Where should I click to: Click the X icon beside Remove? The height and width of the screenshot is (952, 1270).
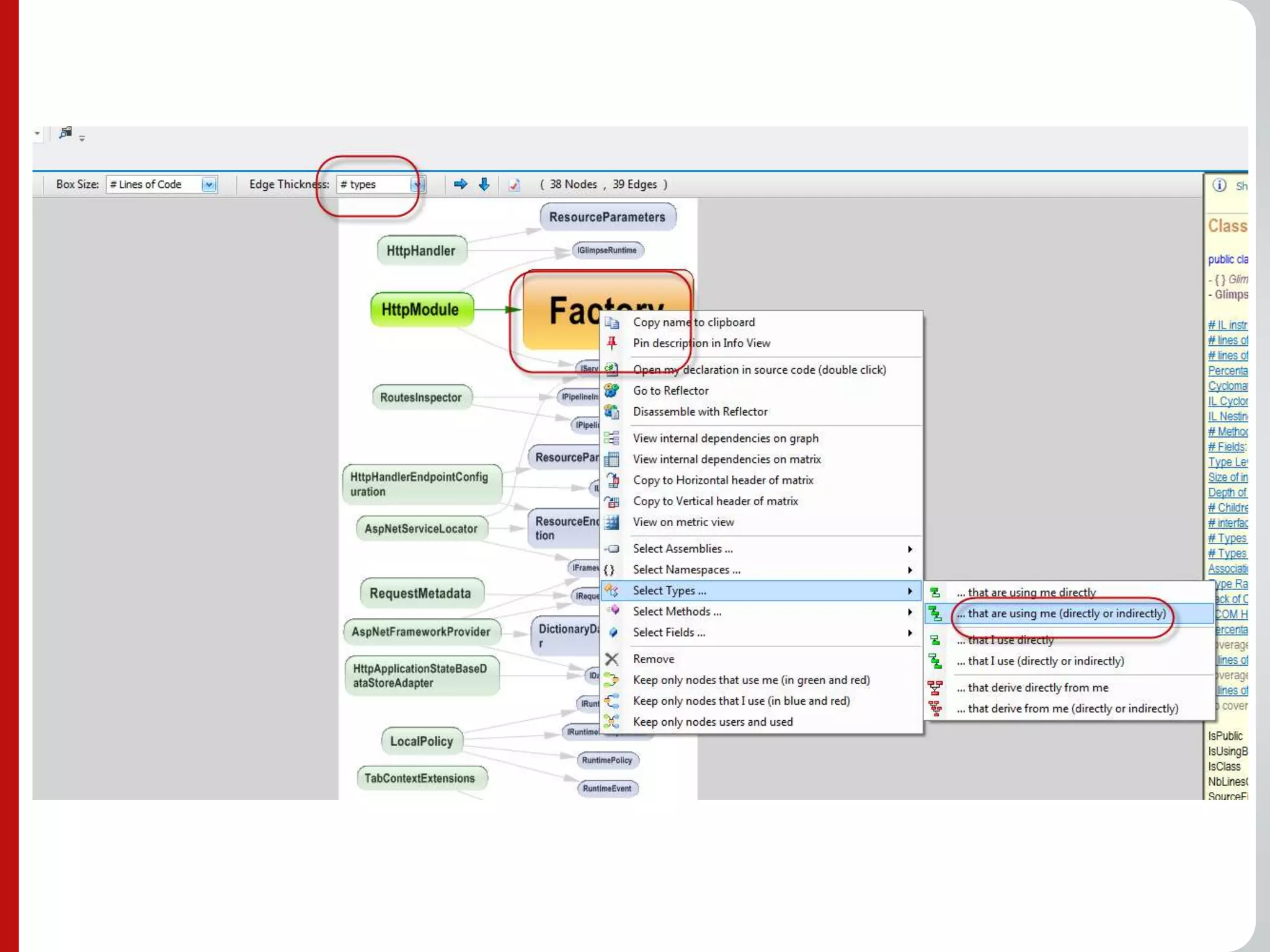coord(612,659)
